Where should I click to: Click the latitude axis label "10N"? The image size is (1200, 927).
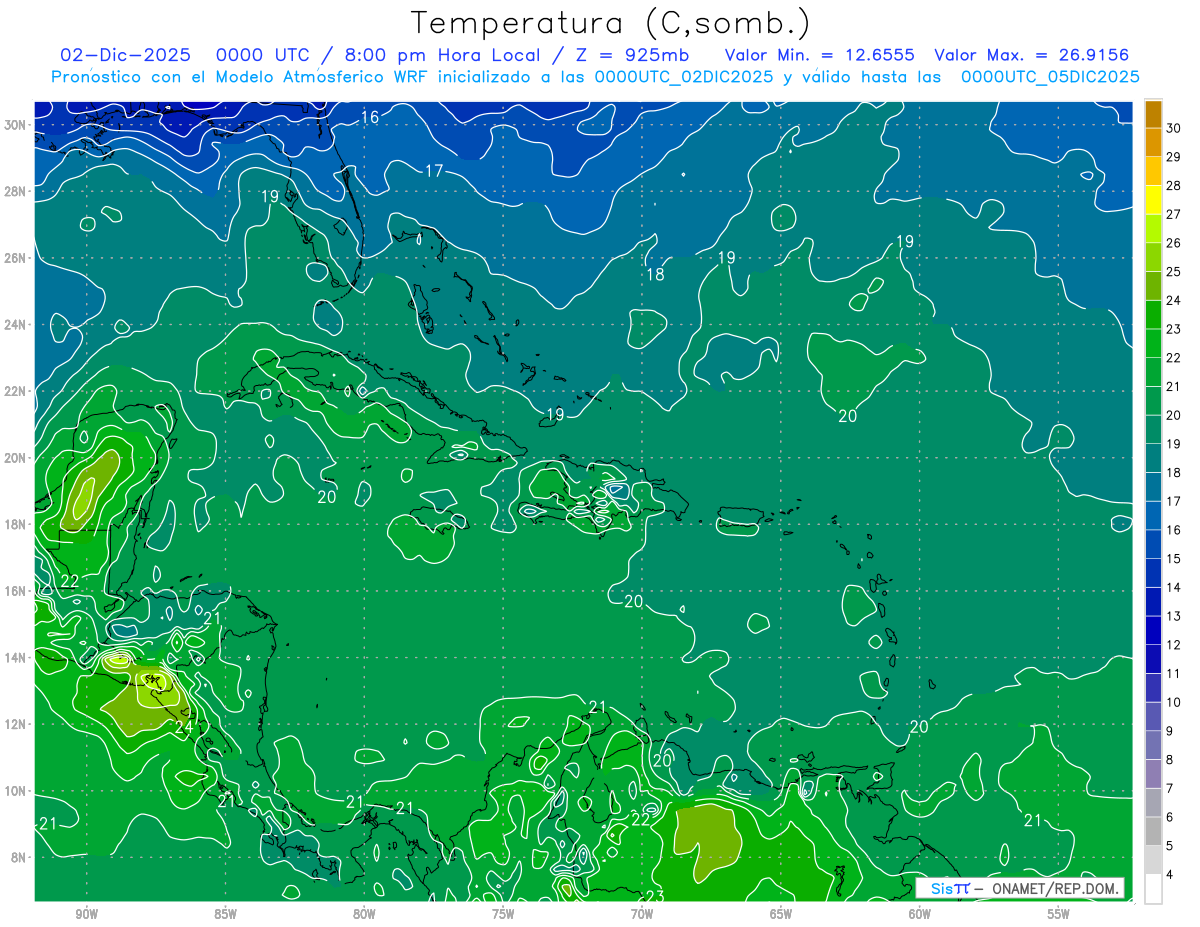pos(15,791)
